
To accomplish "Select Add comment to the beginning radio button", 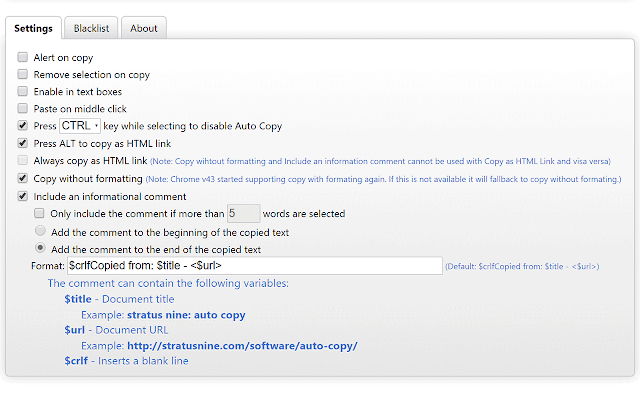I will (40, 231).
